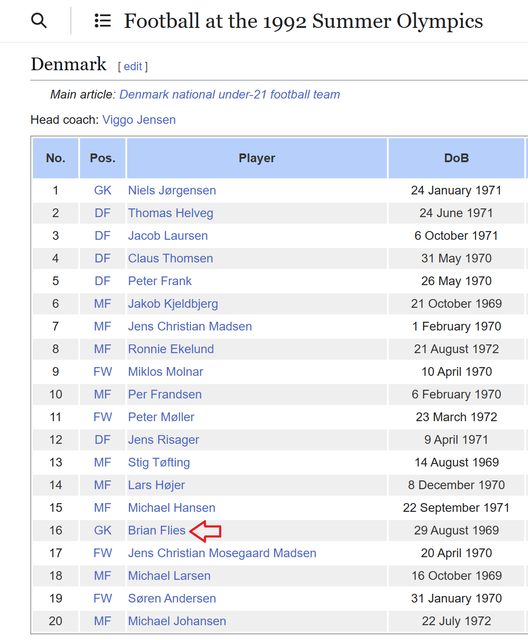Open Lars Højer player page

click(x=156, y=485)
